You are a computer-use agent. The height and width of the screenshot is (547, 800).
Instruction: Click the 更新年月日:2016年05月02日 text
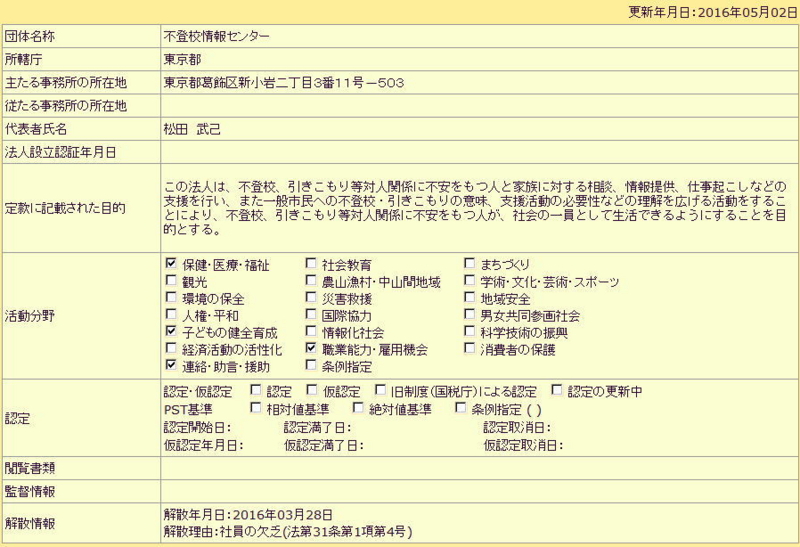(712, 12)
